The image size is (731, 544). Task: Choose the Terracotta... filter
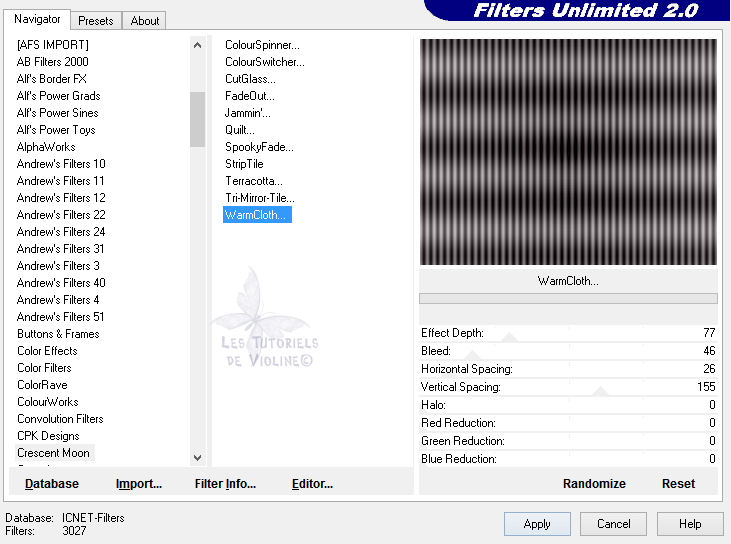254,181
